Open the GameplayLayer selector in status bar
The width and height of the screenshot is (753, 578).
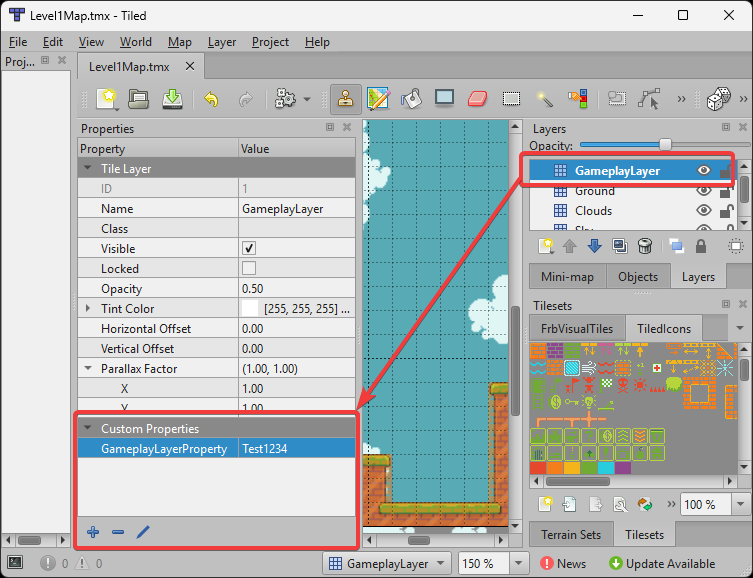click(388, 564)
